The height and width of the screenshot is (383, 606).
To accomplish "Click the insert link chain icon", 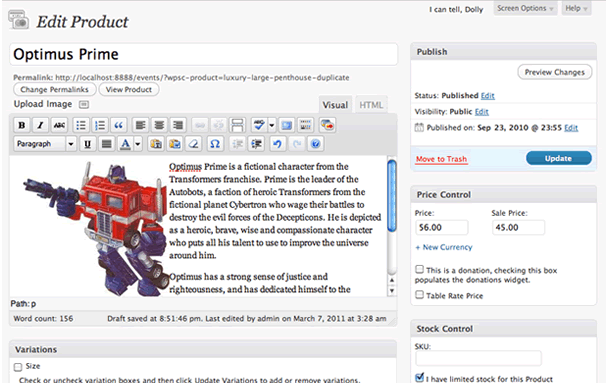I will pyautogui.click(x=200, y=125).
